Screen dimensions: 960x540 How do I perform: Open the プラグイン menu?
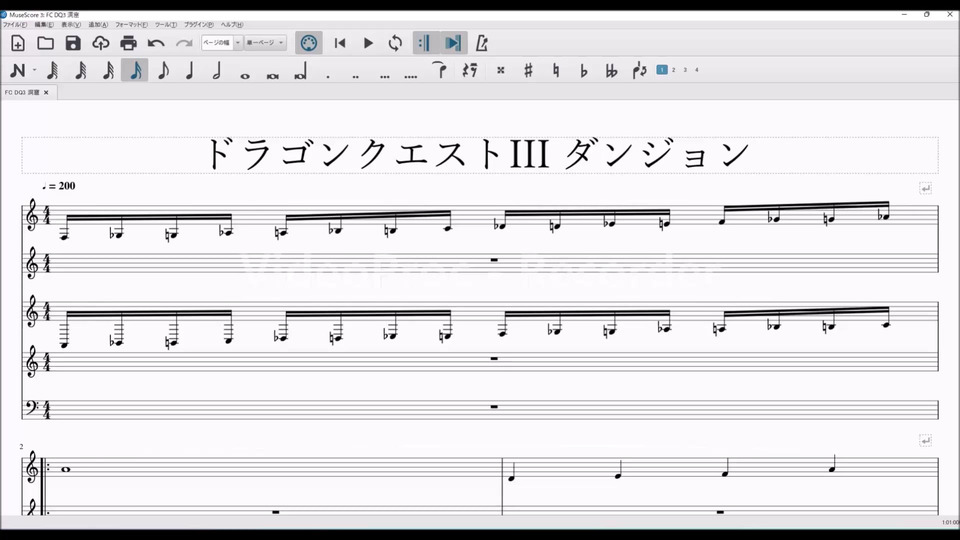(x=198, y=24)
